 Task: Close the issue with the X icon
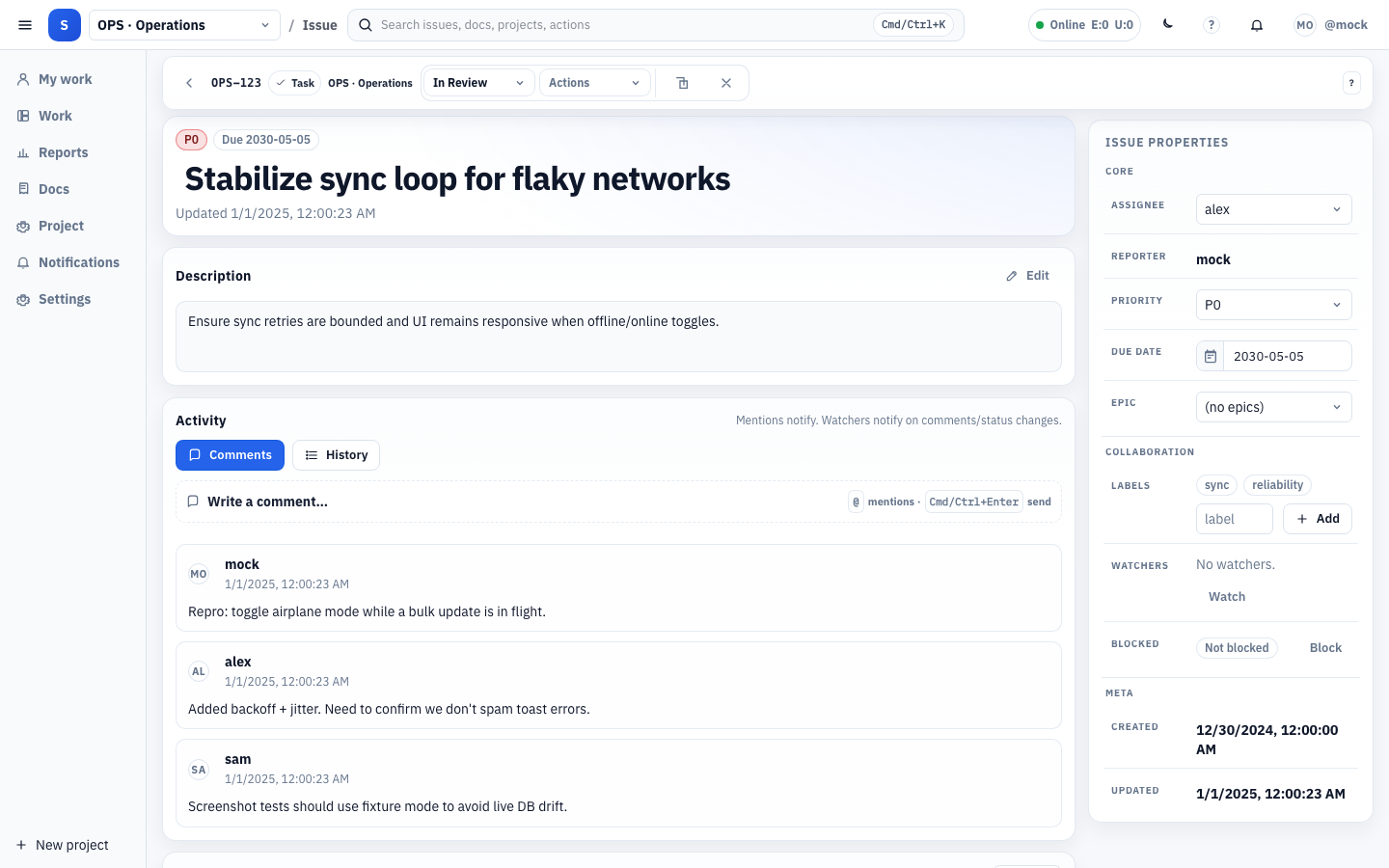click(726, 83)
